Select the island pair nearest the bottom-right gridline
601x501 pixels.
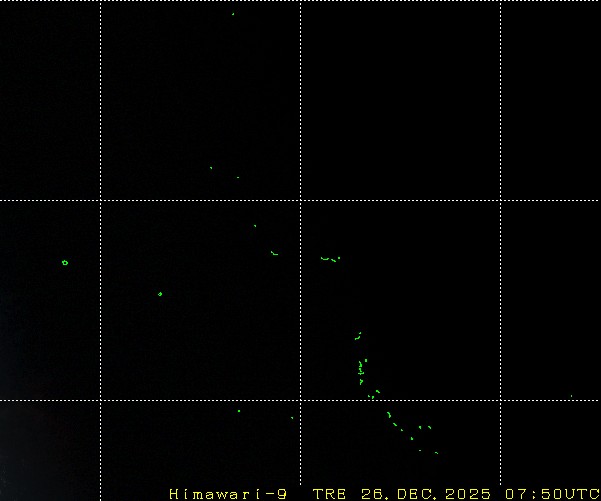[425, 428]
